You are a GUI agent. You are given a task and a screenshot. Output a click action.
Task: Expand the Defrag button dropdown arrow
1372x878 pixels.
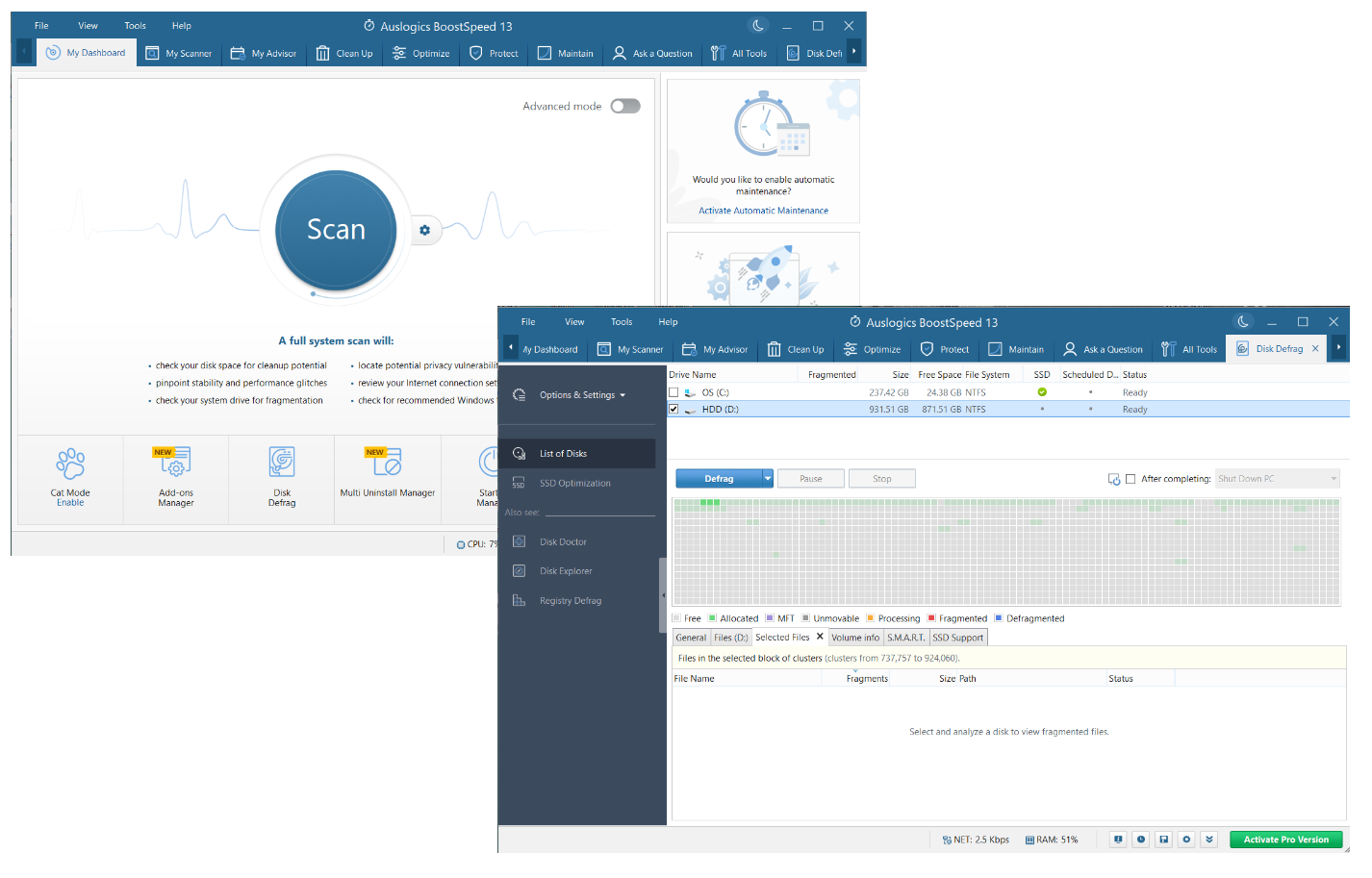point(768,479)
